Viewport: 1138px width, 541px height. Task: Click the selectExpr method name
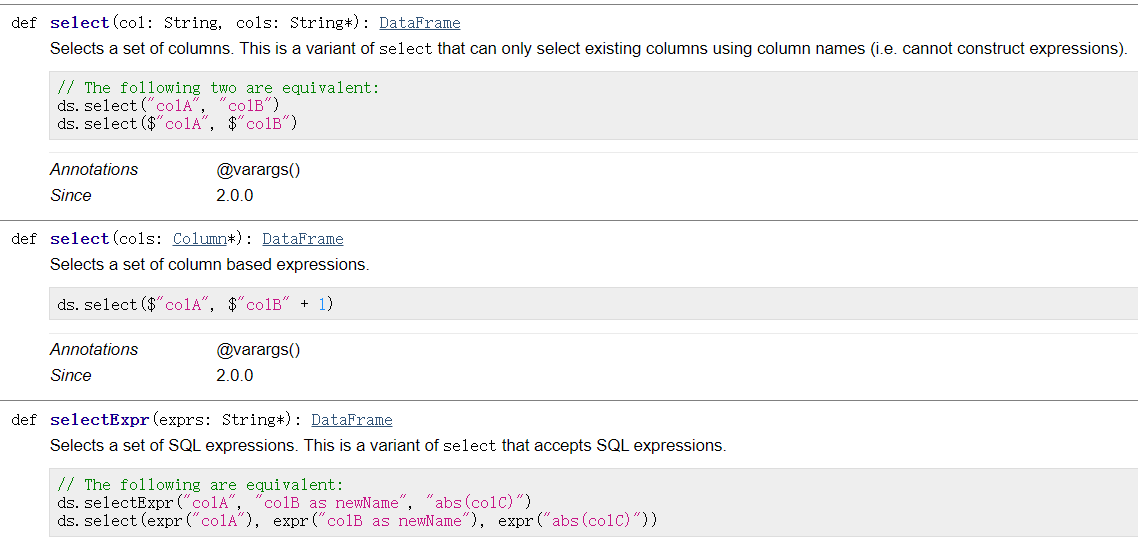point(99,420)
